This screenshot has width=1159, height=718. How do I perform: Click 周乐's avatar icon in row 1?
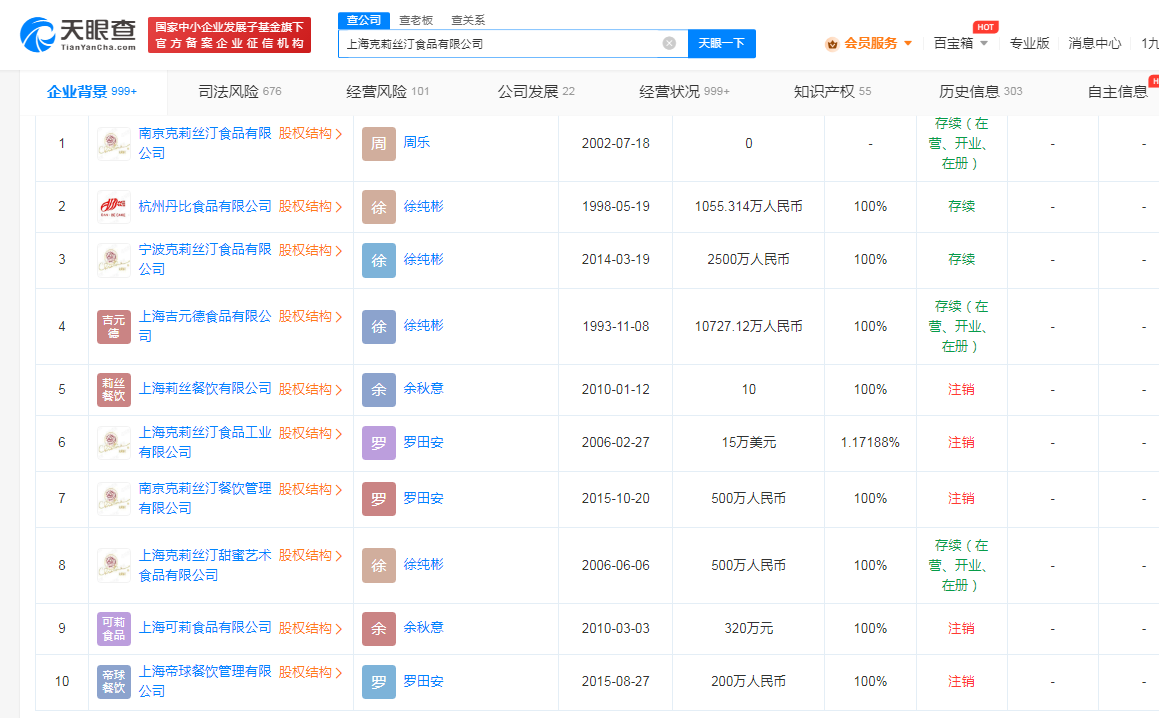click(379, 143)
